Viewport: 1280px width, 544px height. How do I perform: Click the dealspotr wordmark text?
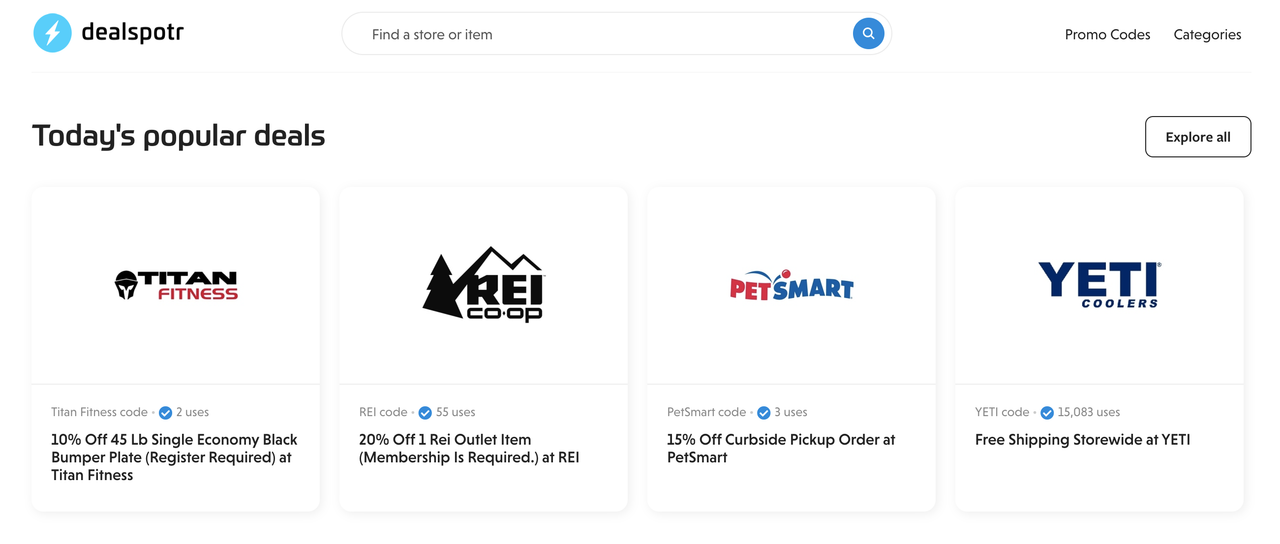click(132, 33)
